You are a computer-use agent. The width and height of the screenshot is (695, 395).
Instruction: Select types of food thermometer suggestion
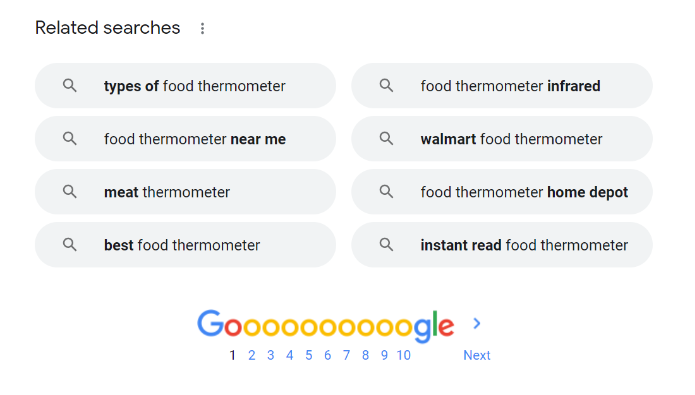pyautogui.click(x=185, y=86)
